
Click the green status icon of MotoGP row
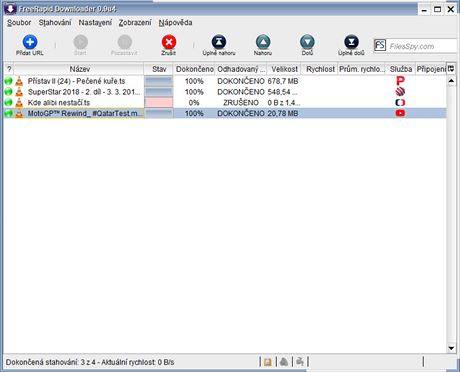click(9, 113)
